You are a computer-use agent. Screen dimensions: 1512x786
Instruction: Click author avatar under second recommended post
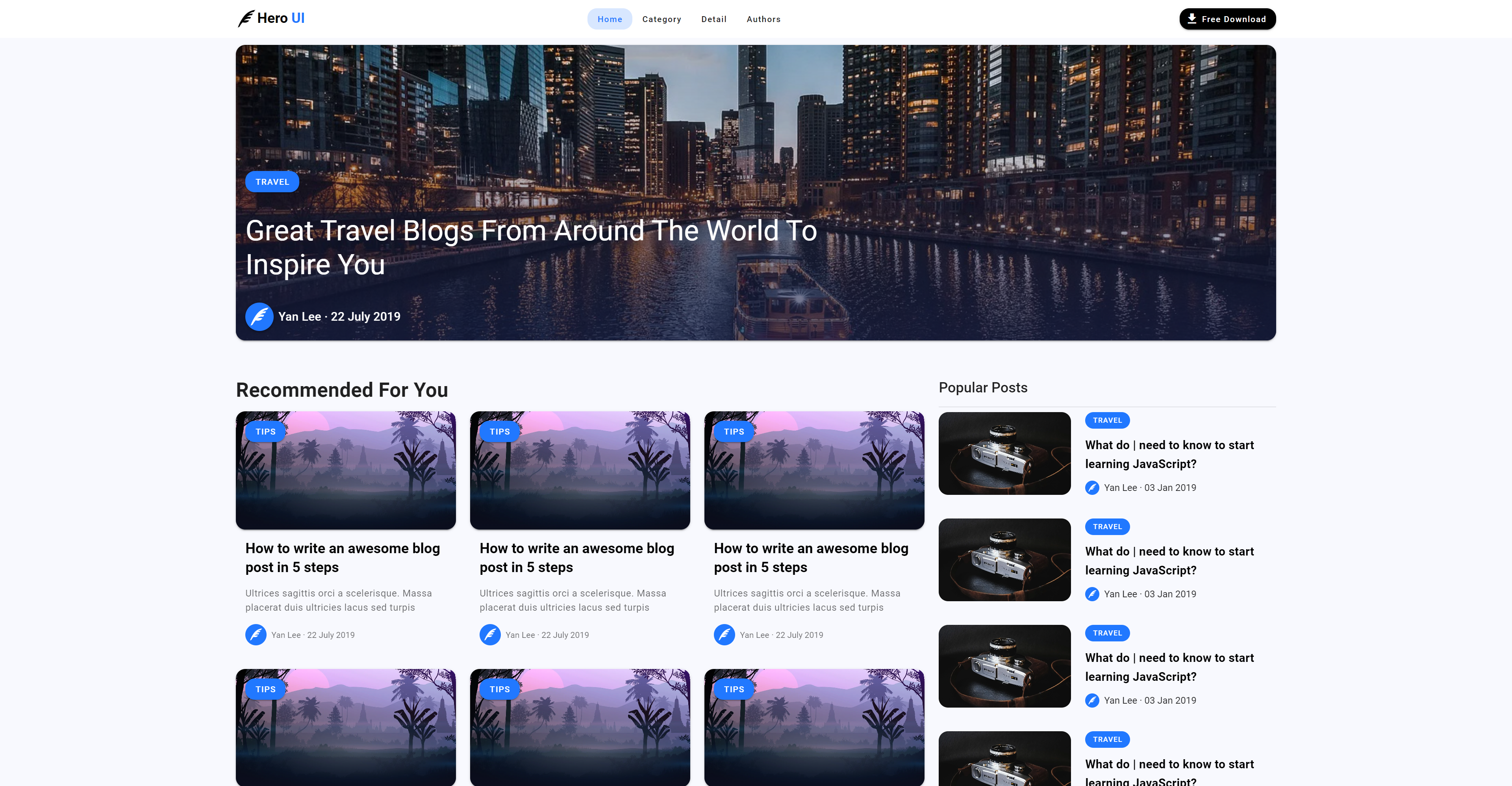coord(489,634)
